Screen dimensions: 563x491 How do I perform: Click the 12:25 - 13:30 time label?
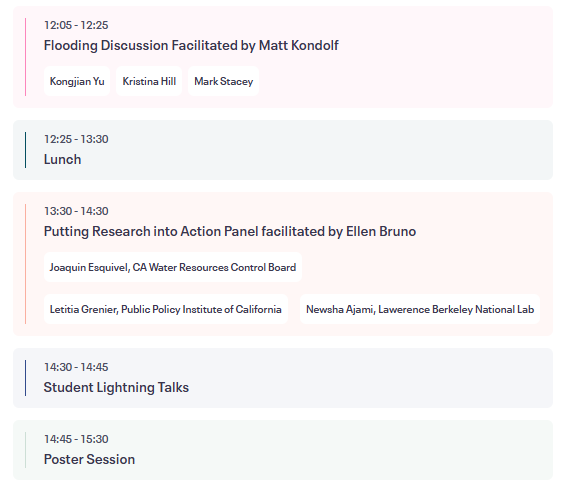coord(76,139)
